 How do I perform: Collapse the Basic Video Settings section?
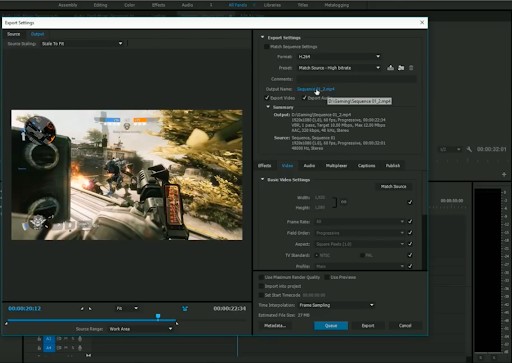tap(262, 179)
